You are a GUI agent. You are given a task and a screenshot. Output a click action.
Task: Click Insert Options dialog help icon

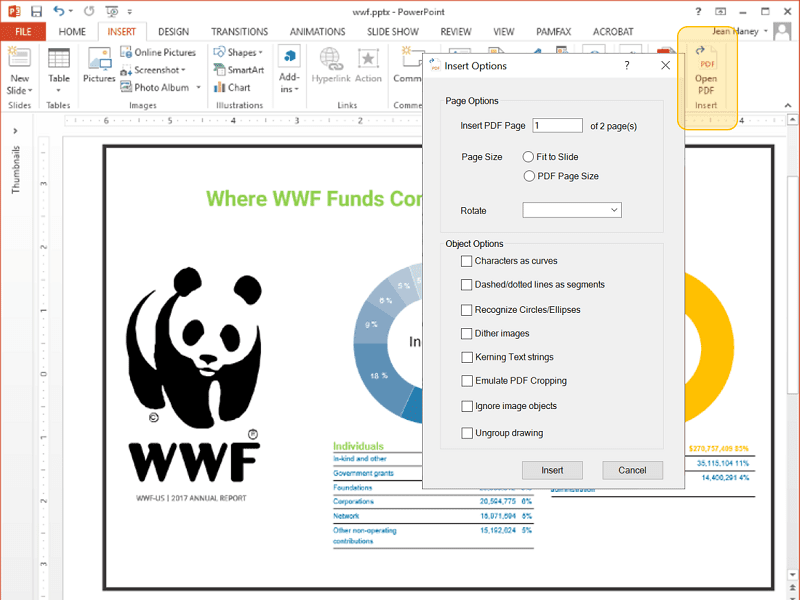[627, 65]
